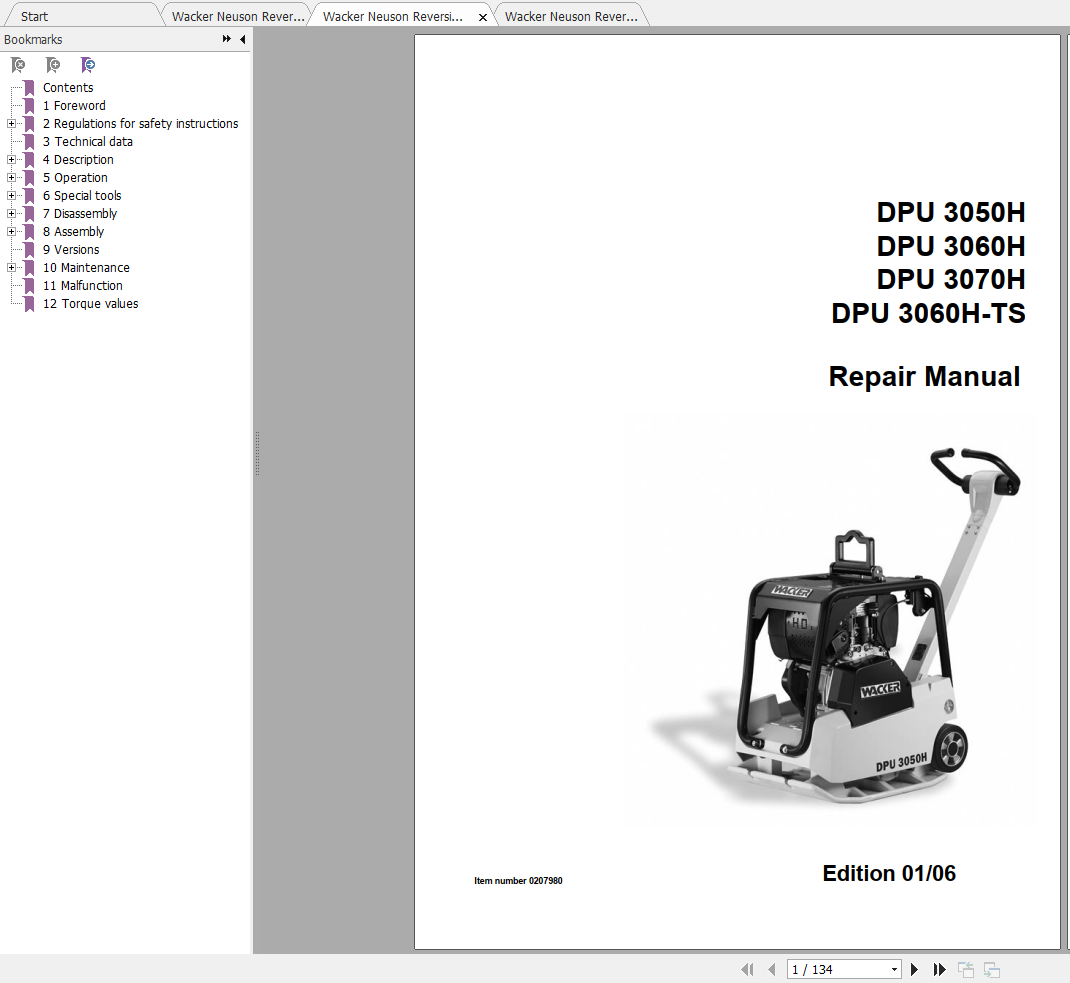Screen dimensions: 1070x983
Task: Go to the first page
Action: (747, 969)
